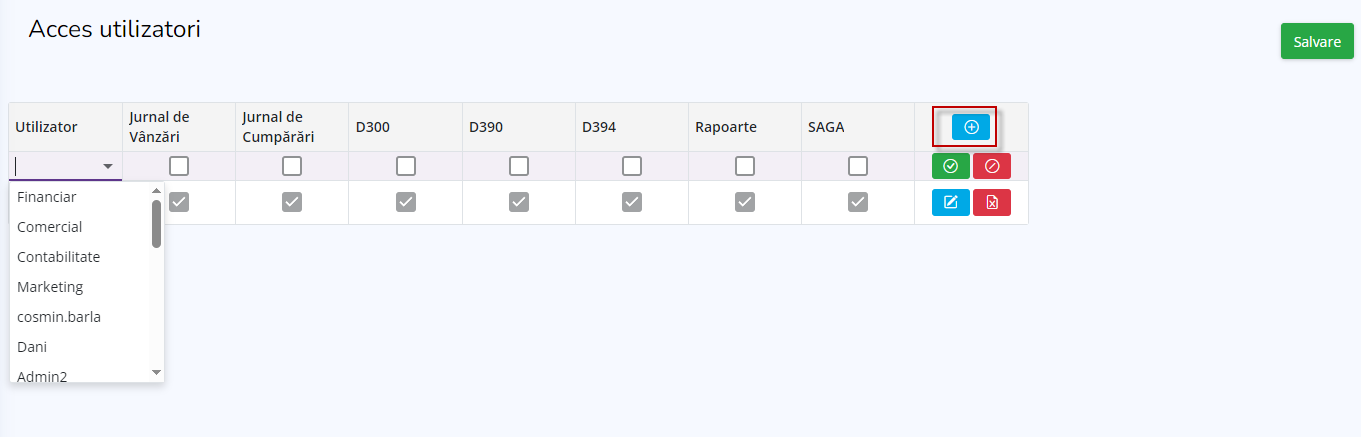
Task: Select the Marketing option
Action: point(50,287)
